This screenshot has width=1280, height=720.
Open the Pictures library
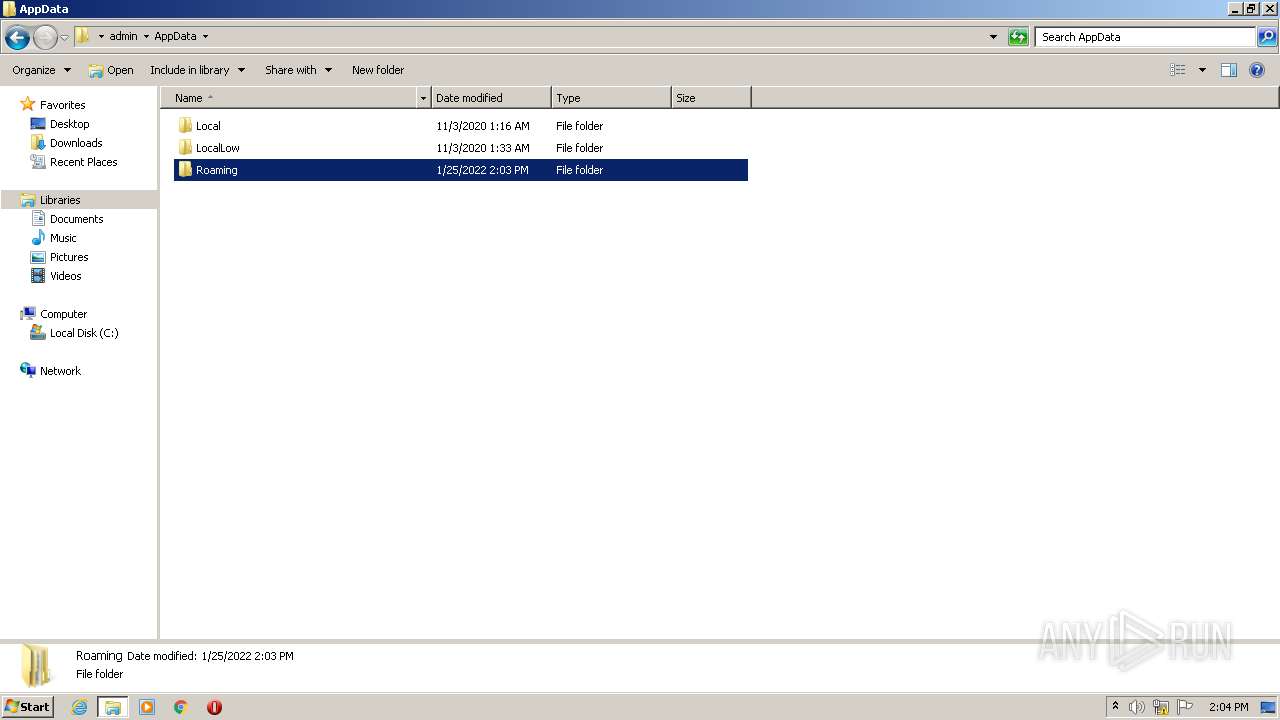pos(69,257)
